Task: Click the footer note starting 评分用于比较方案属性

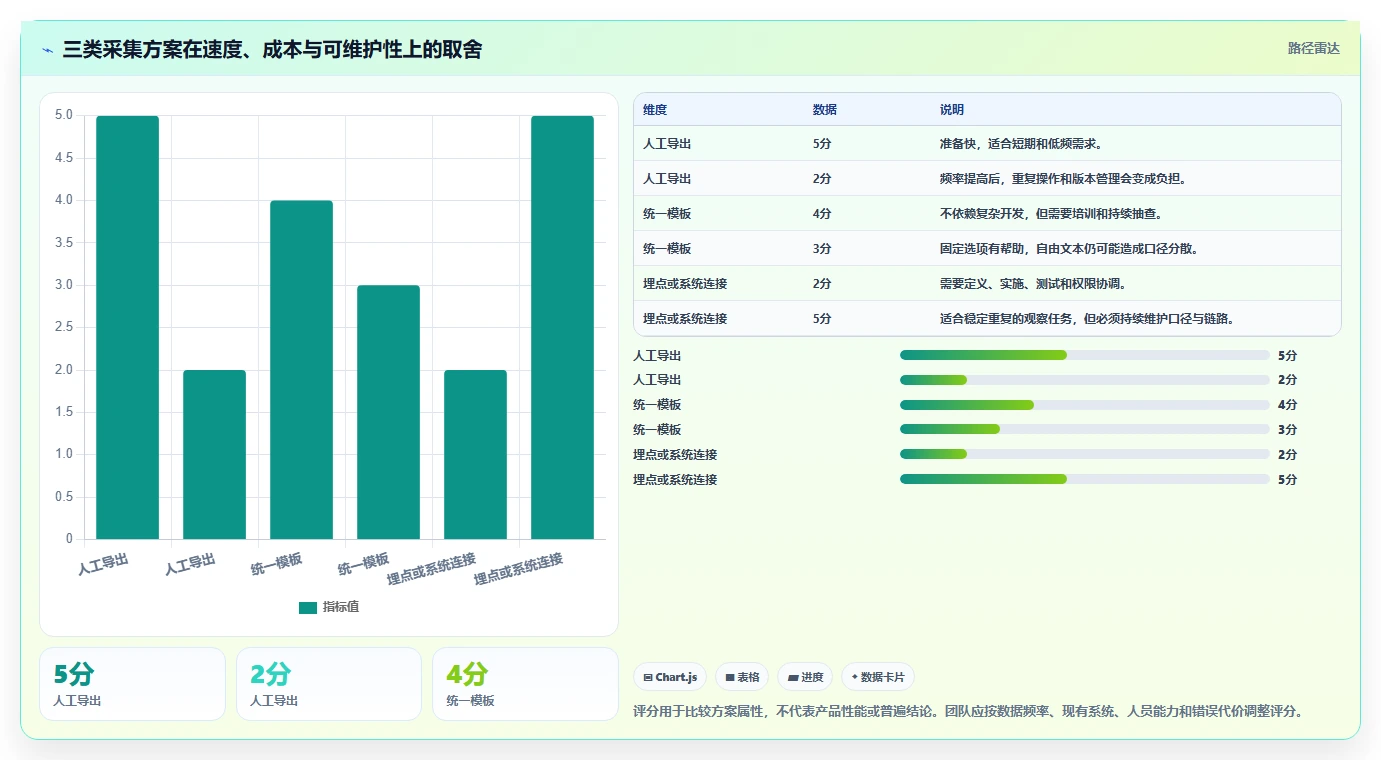Action: coord(968,711)
